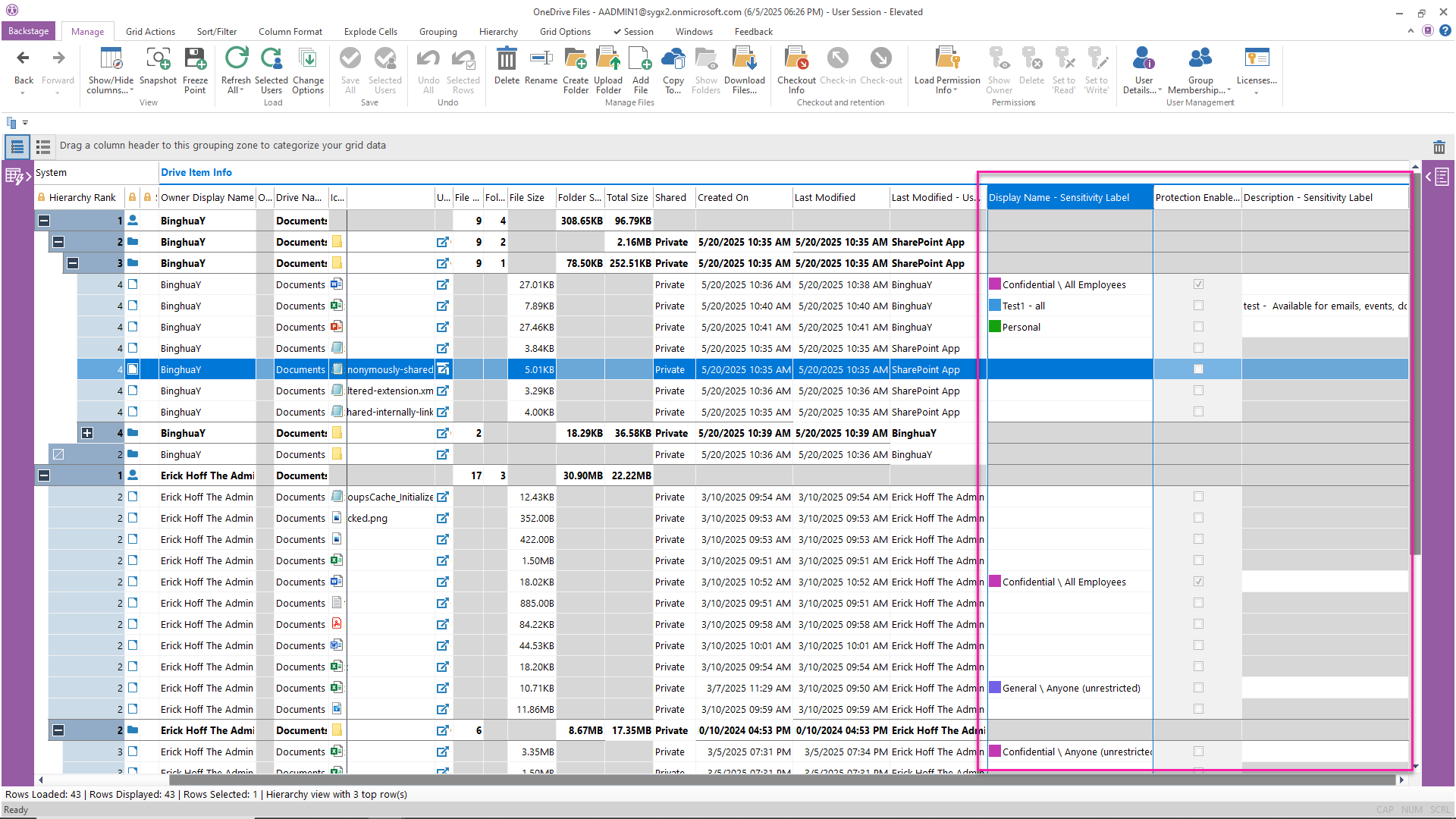
Task: Collapse BinghuaY rank 1 row
Action: point(44,221)
